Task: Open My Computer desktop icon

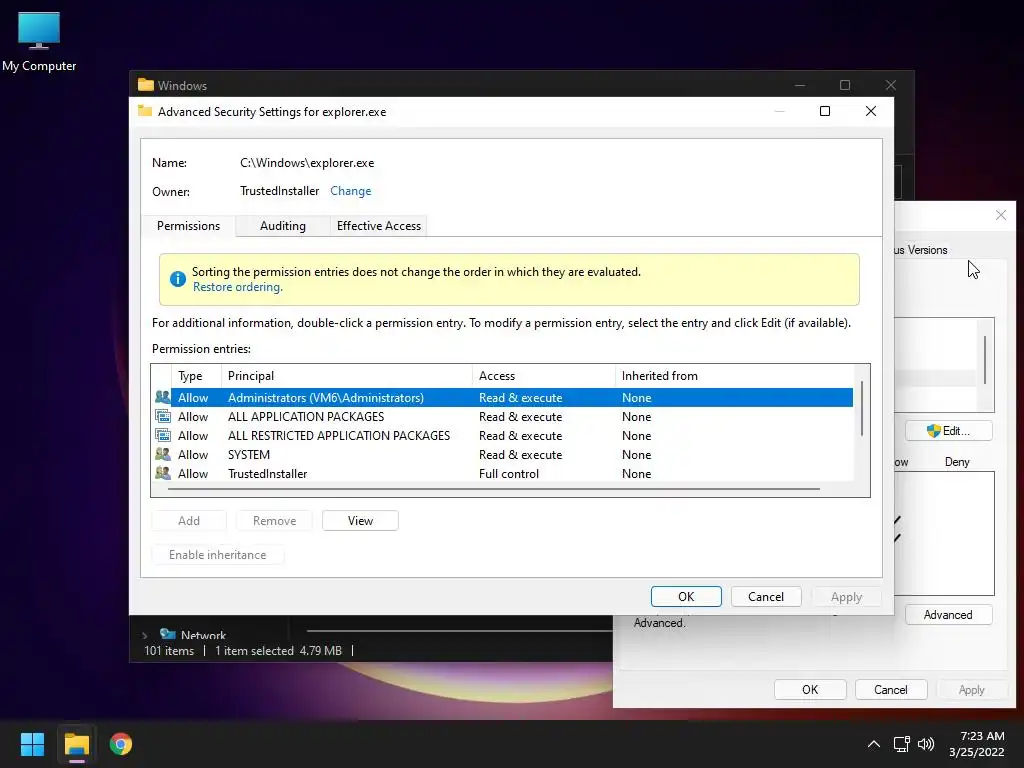Action: 39,41
